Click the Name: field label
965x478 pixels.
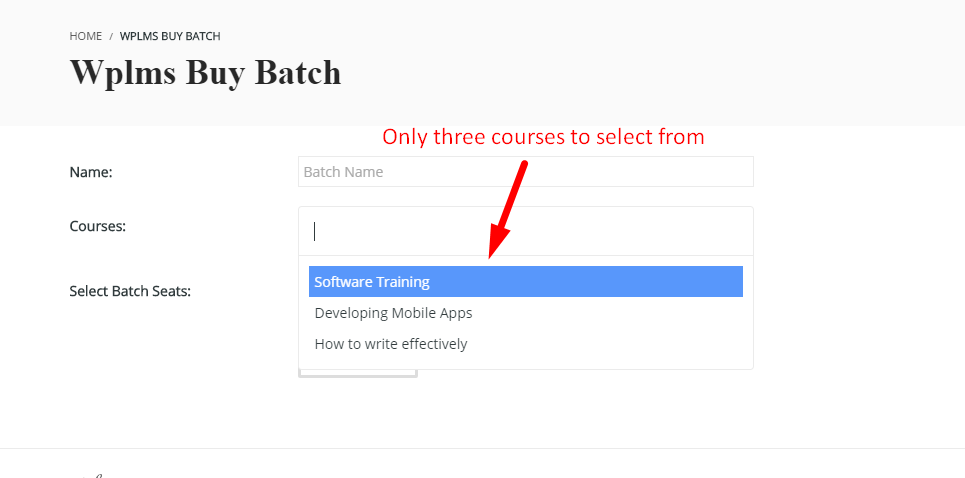(x=91, y=172)
